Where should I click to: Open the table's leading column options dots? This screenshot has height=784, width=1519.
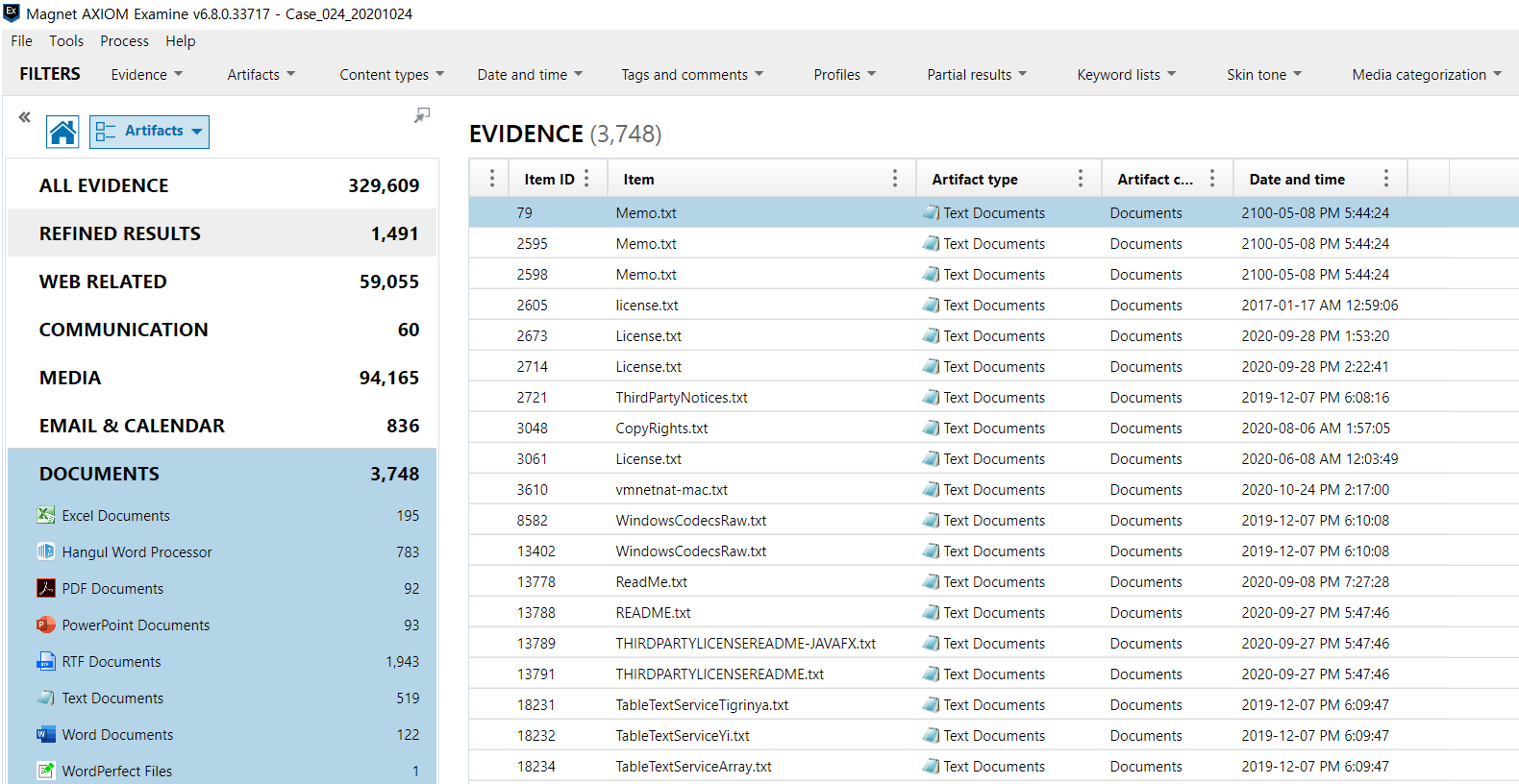click(492, 179)
